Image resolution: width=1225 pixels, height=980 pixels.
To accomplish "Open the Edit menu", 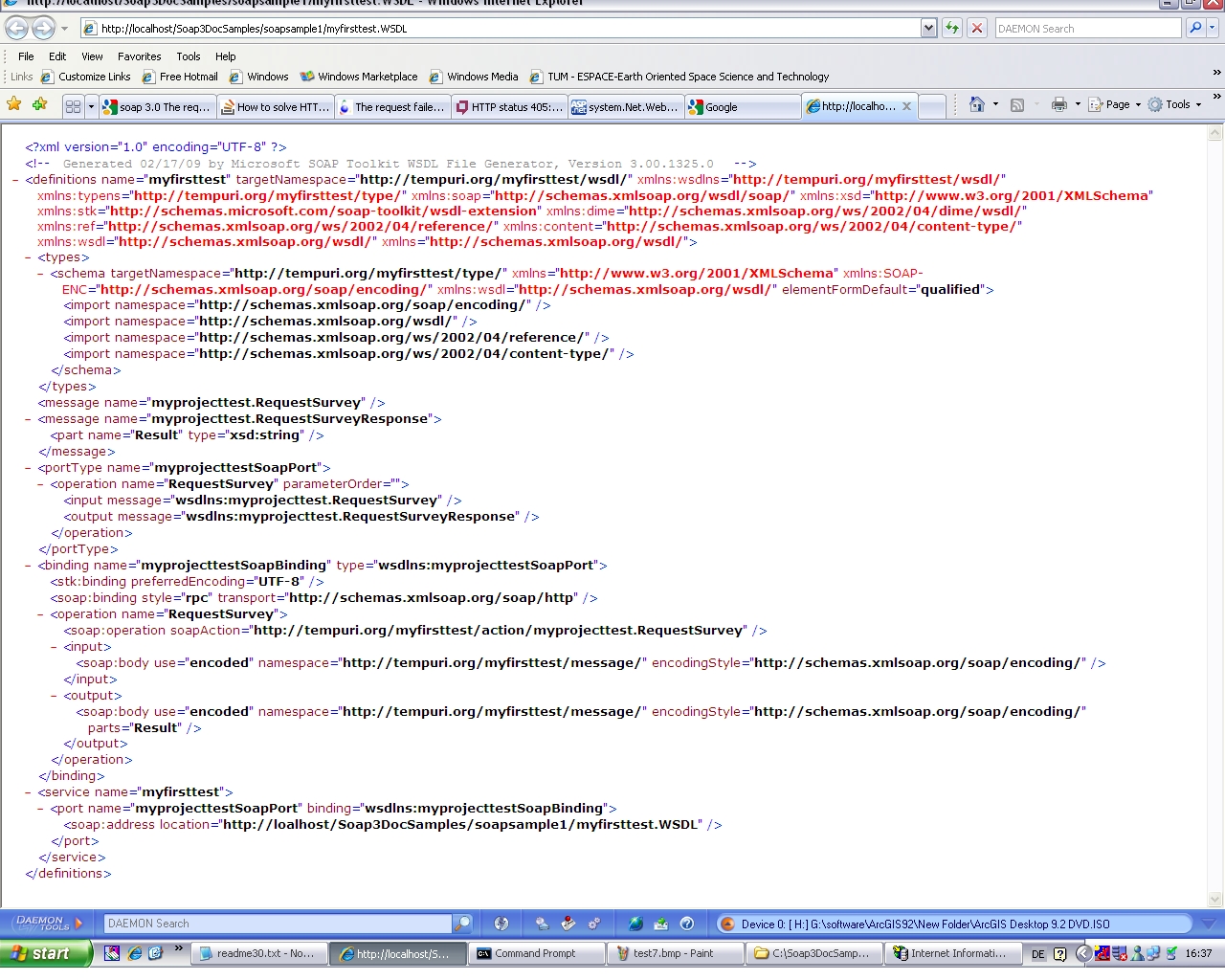I will [x=57, y=56].
